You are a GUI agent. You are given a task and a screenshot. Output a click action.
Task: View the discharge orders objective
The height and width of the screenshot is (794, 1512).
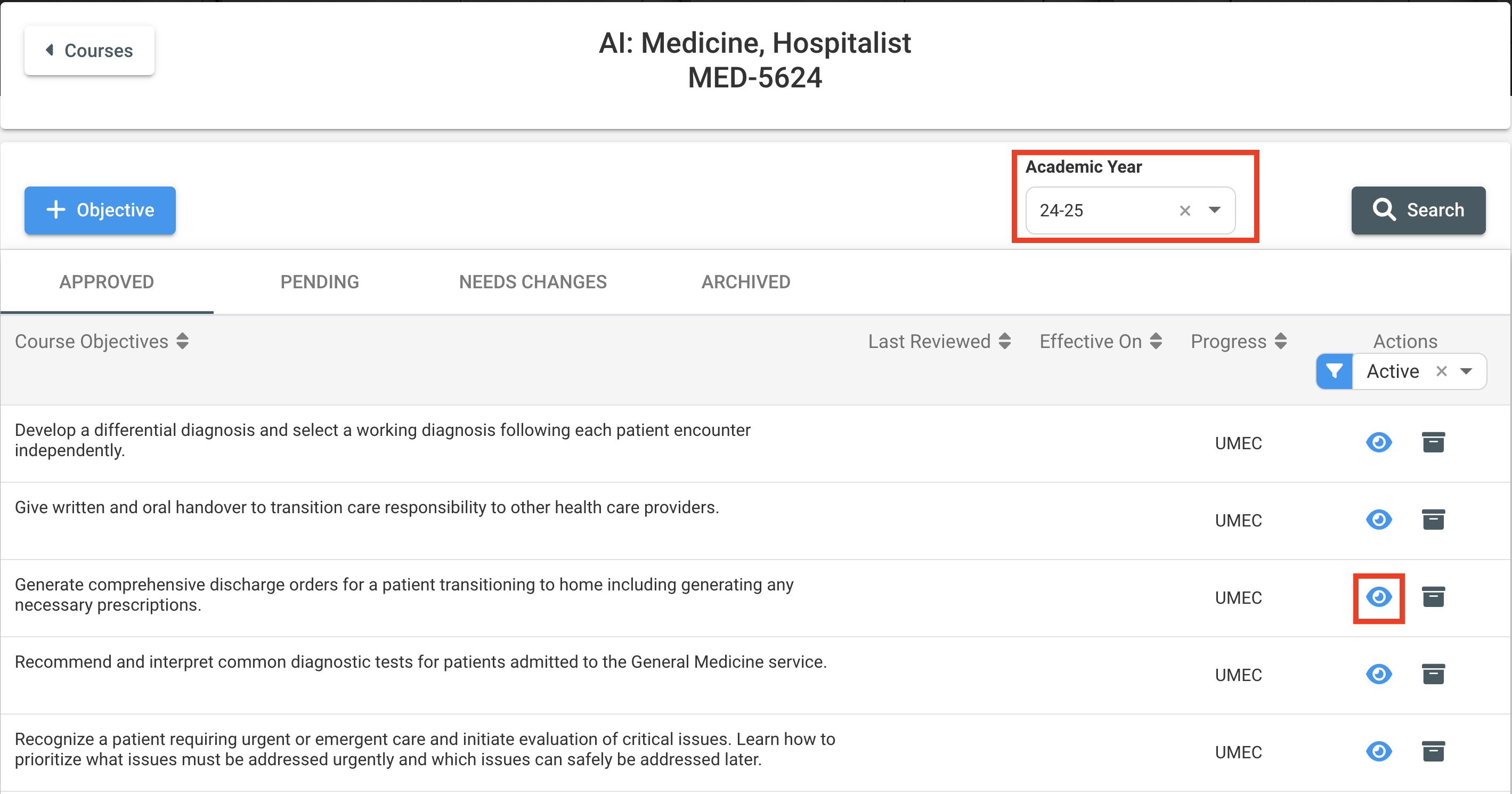coord(1379,597)
